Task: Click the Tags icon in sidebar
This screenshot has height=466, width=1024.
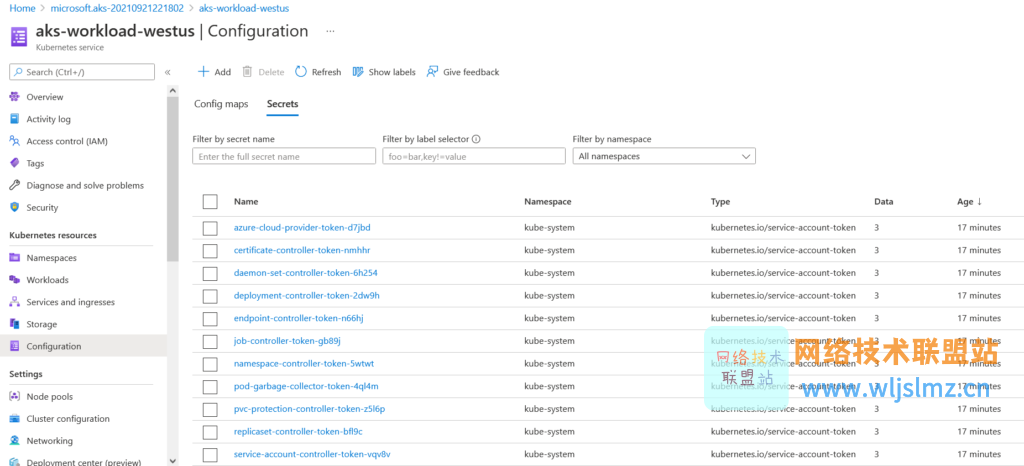Action: coord(14,163)
